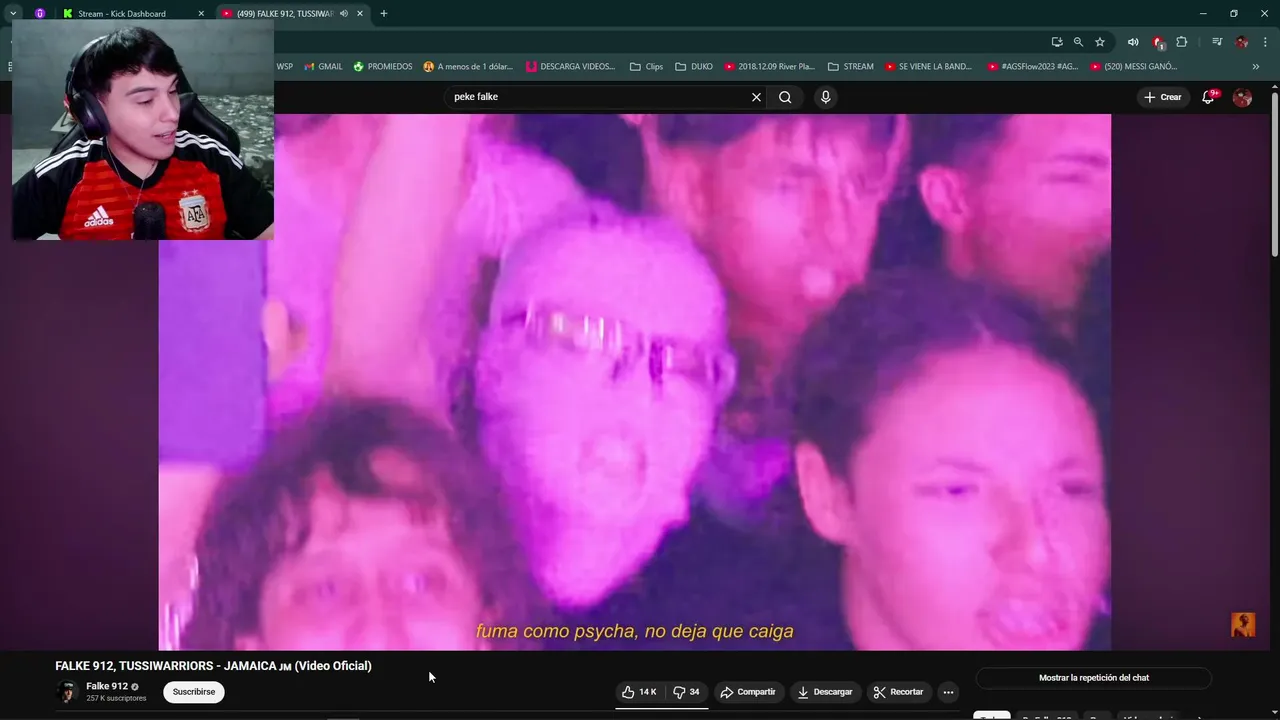
Task: Switch to the pinned purple tab
Action: coord(40,13)
